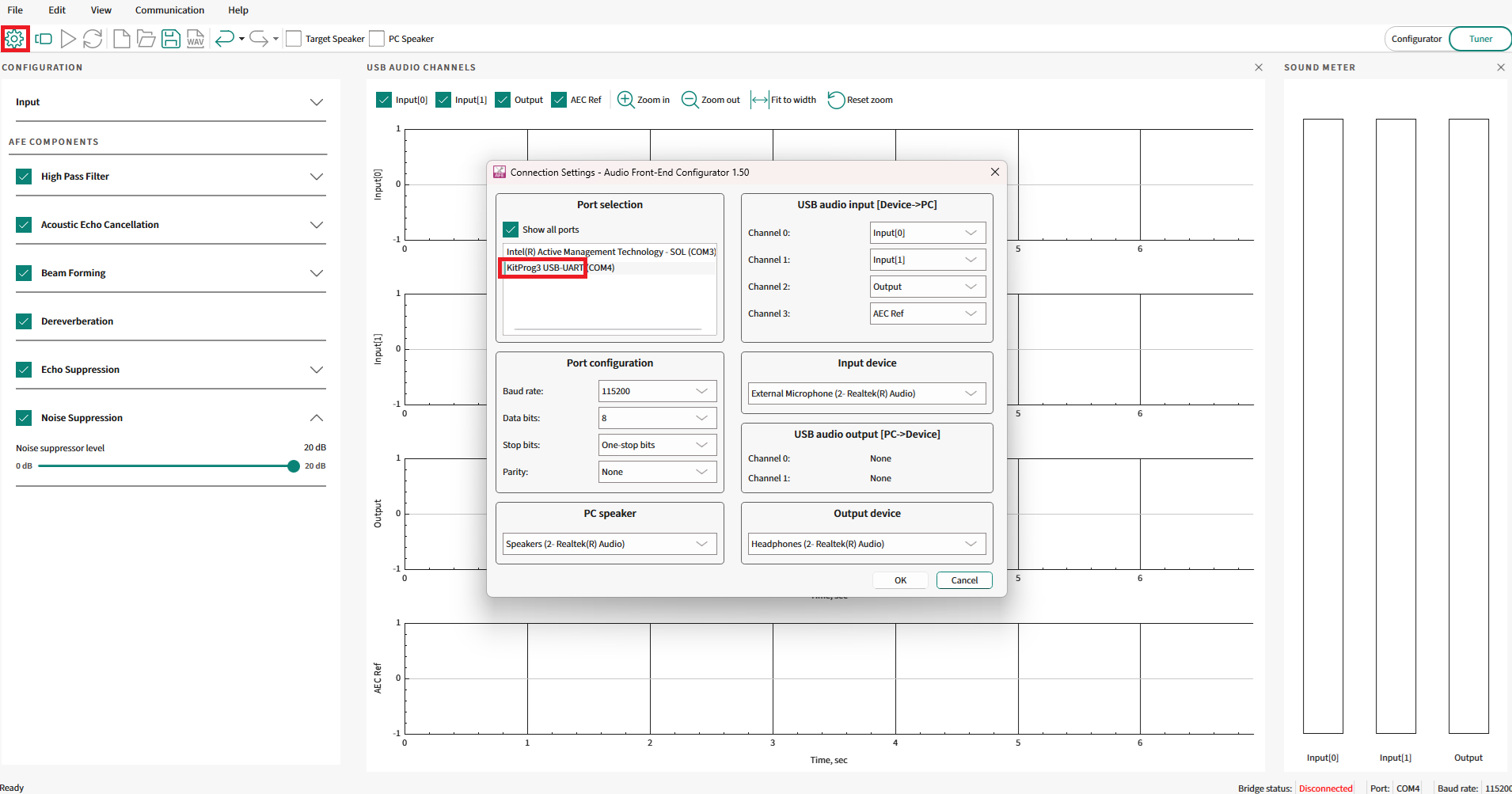Enable the Target Speaker checkbox
This screenshot has width=1512, height=794.
point(294,39)
